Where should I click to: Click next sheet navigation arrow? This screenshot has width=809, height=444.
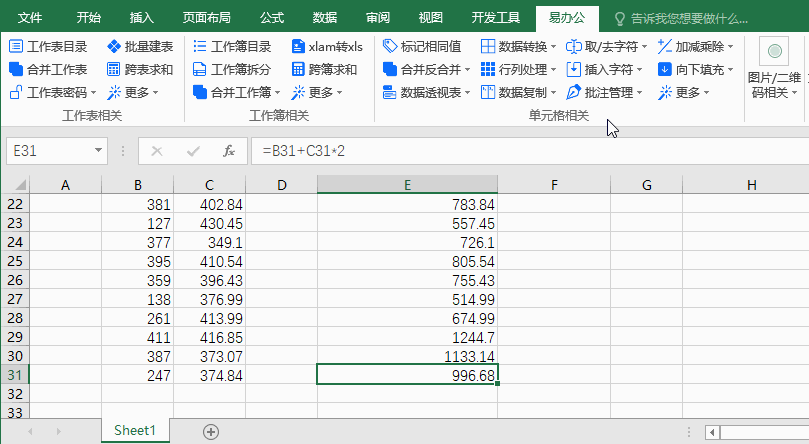(58, 431)
